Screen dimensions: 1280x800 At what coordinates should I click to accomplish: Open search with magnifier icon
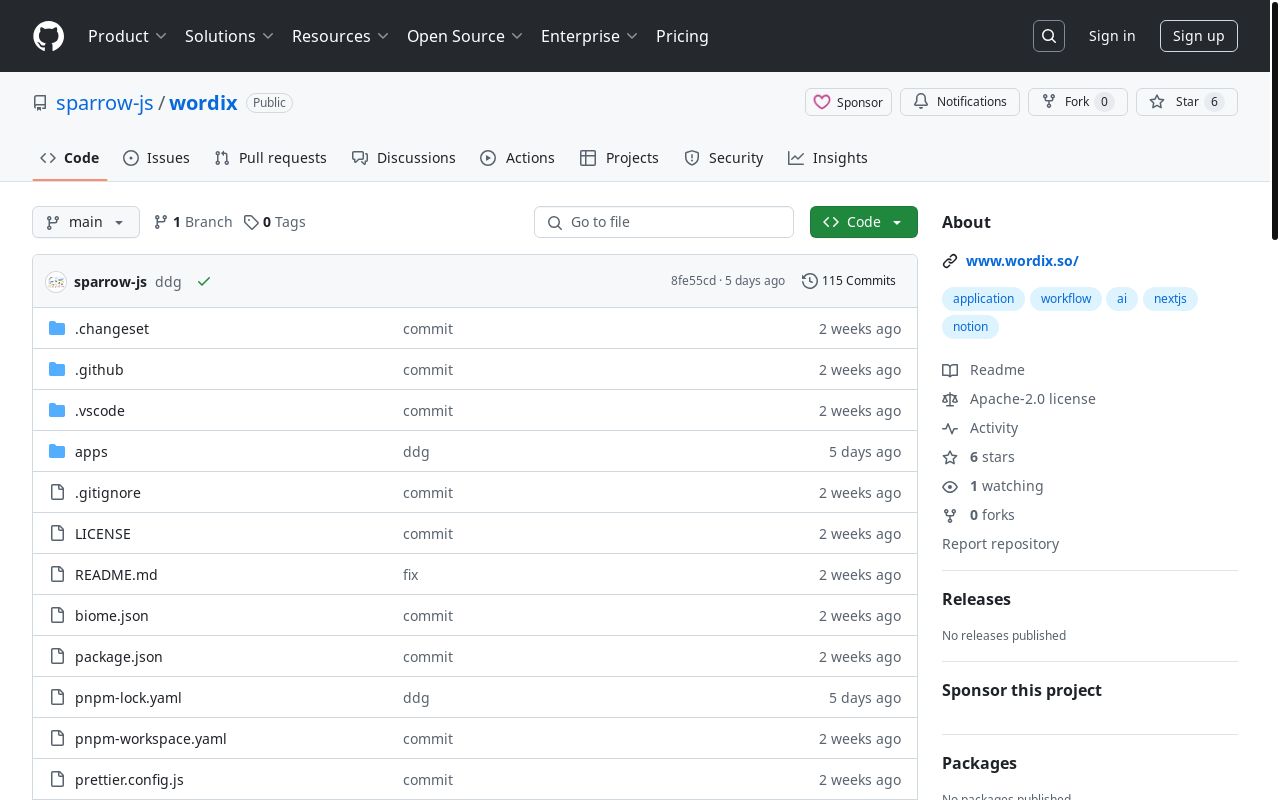point(1049,36)
